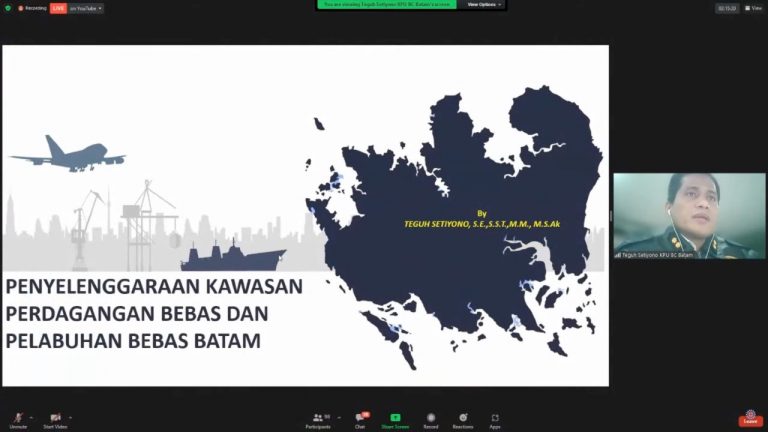
Task: Open the Reactions menu
Action: pyautogui.click(x=463, y=419)
